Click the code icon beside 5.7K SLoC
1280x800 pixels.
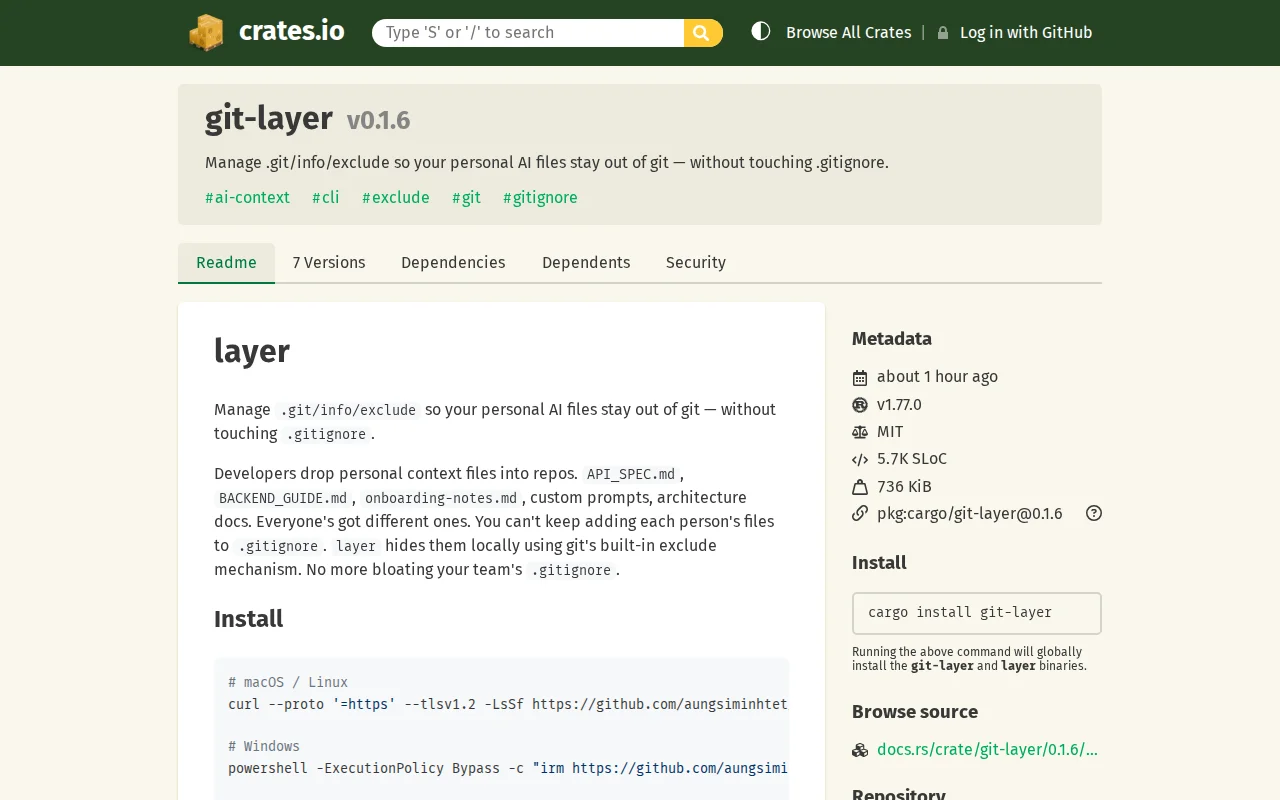click(x=860, y=460)
